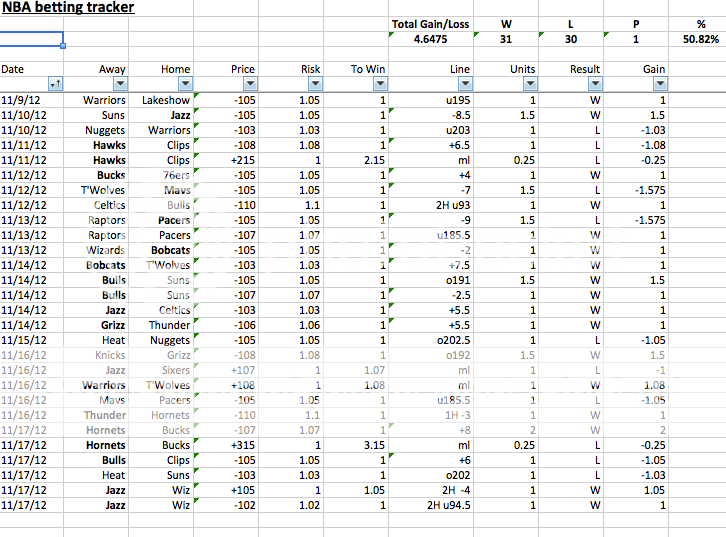Screen dimensions: 726x537
Task: Open the Result column filter dropdown
Action: 595,84
